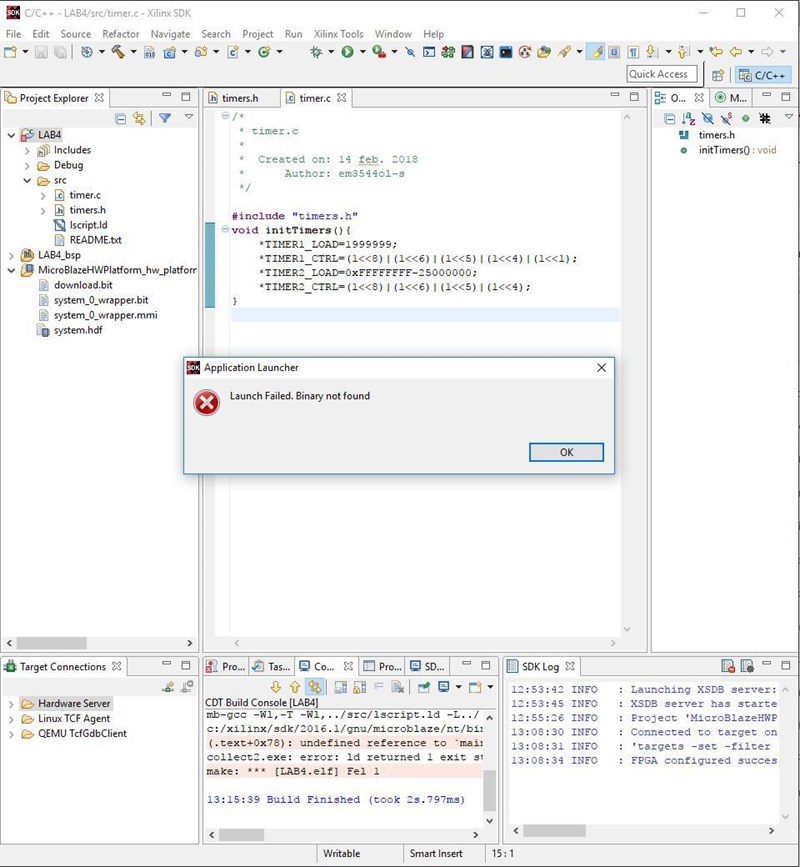Viewport: 800px width, 867px height.
Task: Toggle Link with Editor in Project Explorer
Action: tap(139, 118)
